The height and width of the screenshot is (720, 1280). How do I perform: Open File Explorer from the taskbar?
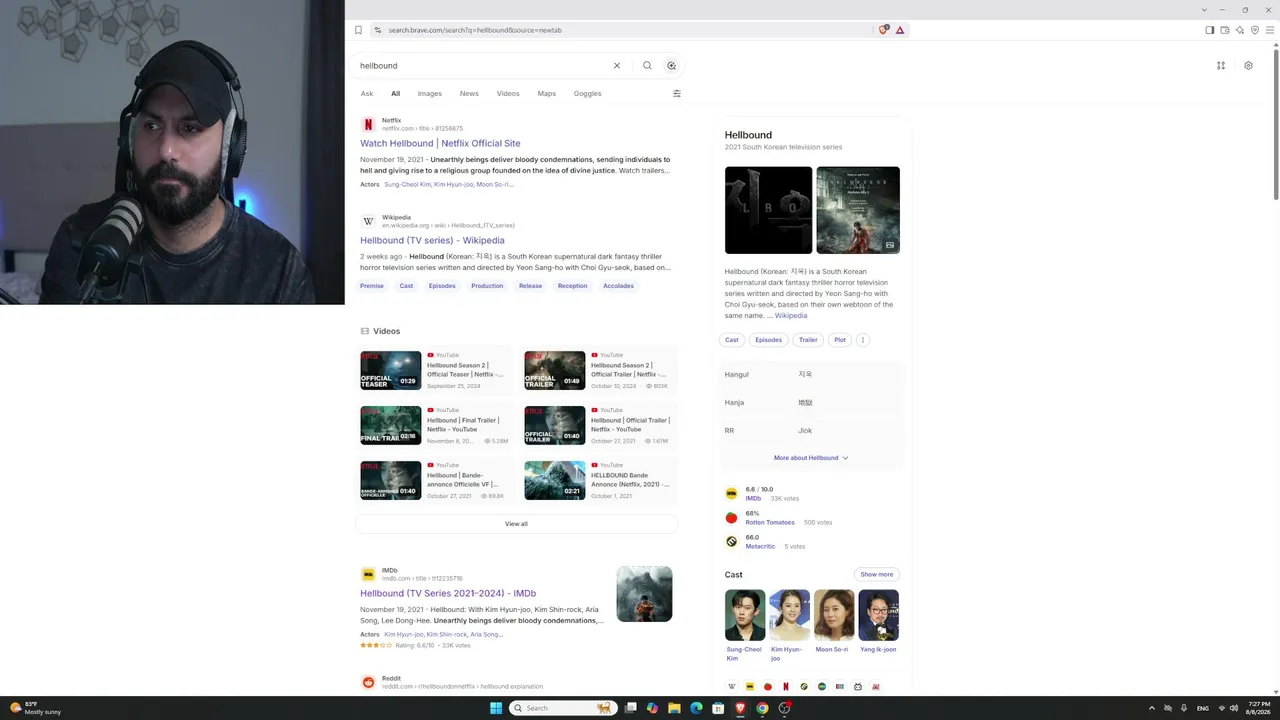tap(674, 708)
